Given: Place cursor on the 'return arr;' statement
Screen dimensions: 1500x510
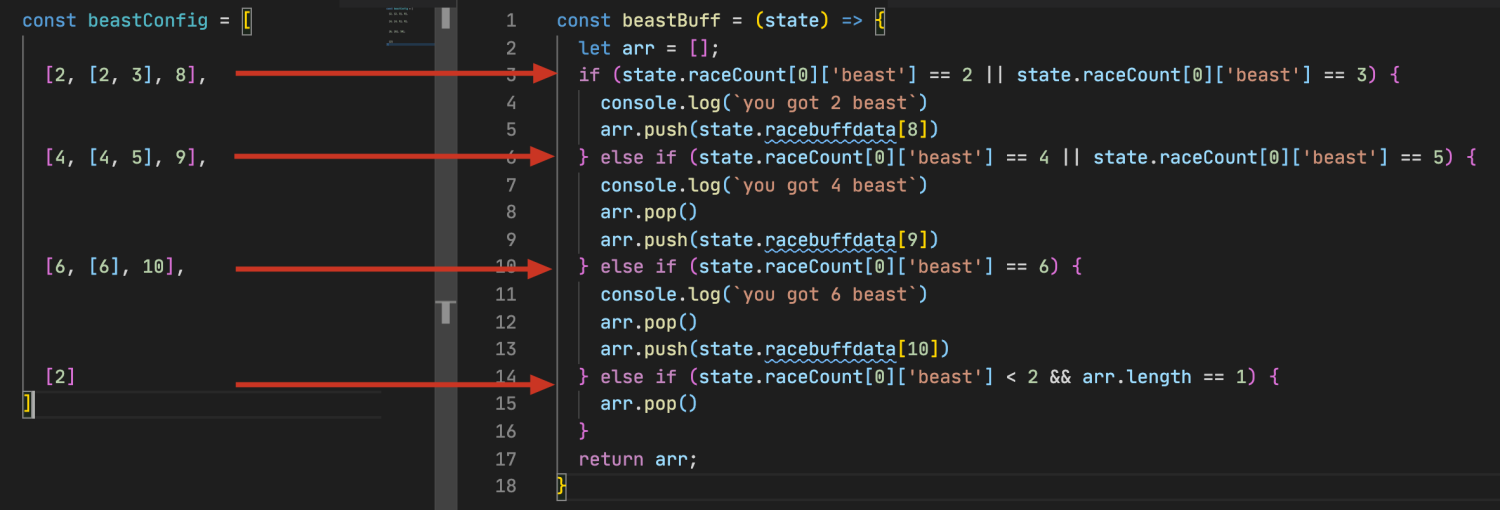Looking at the screenshot, I should pos(637,459).
